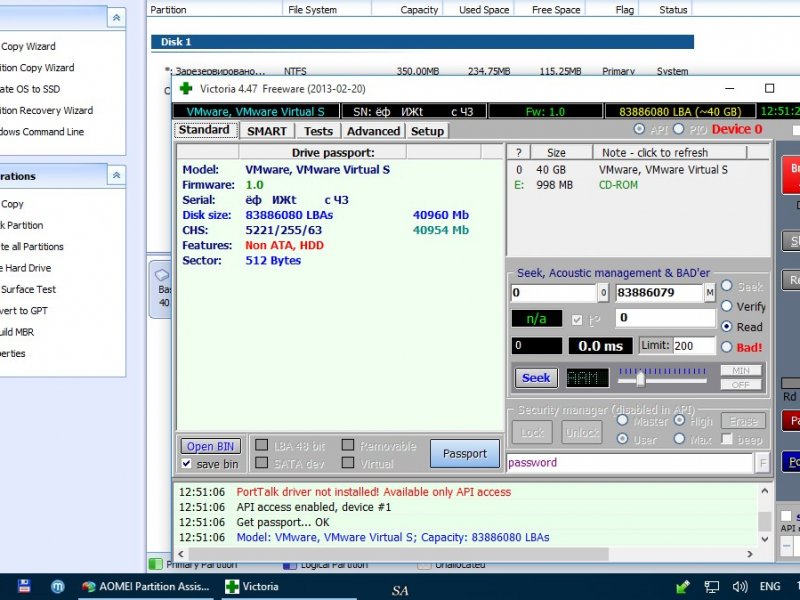This screenshot has height=600, width=800.
Task: Click the AAM display button
Action: pyautogui.click(x=587, y=378)
